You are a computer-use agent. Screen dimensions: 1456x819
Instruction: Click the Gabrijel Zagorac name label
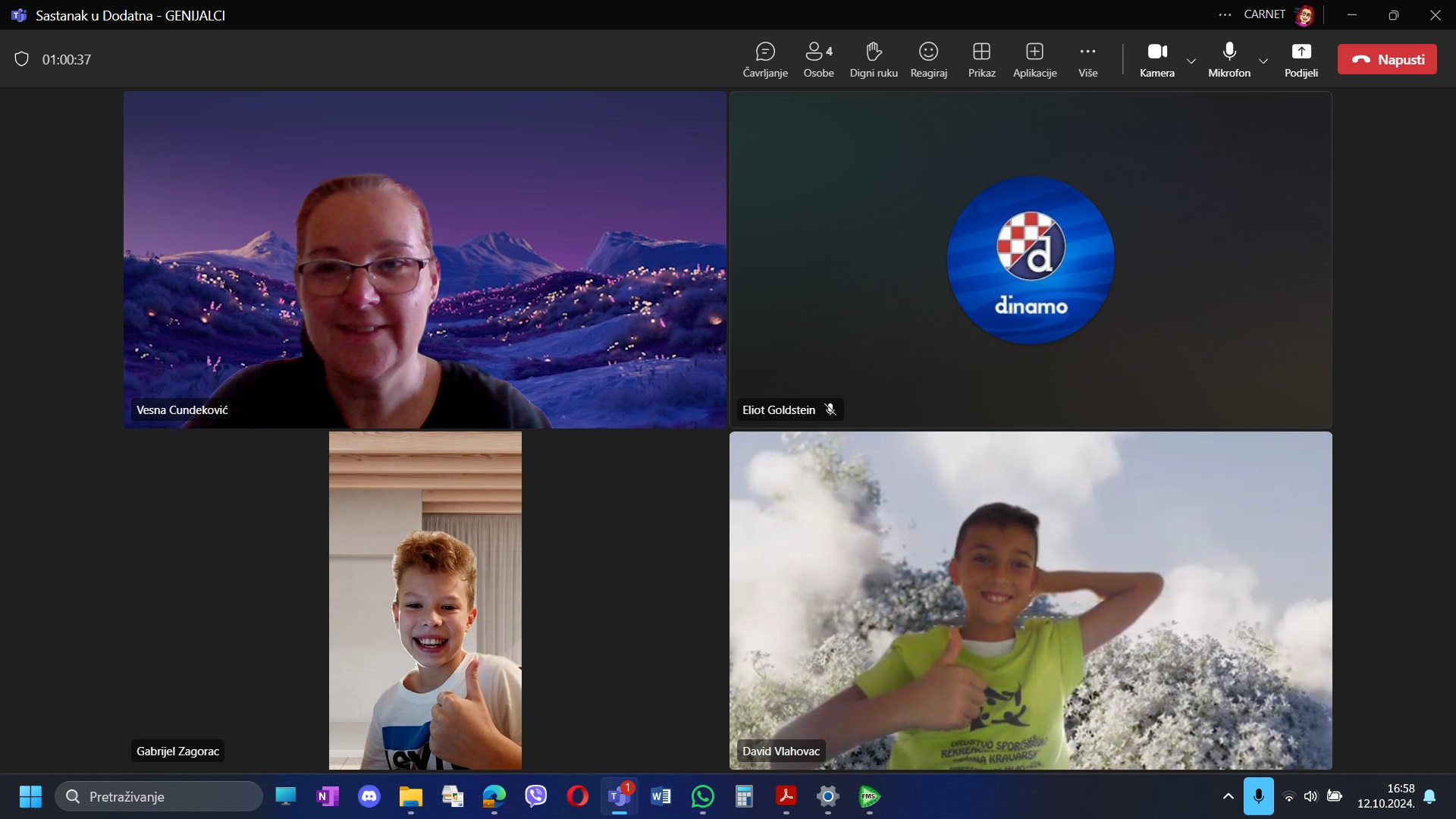(x=177, y=751)
